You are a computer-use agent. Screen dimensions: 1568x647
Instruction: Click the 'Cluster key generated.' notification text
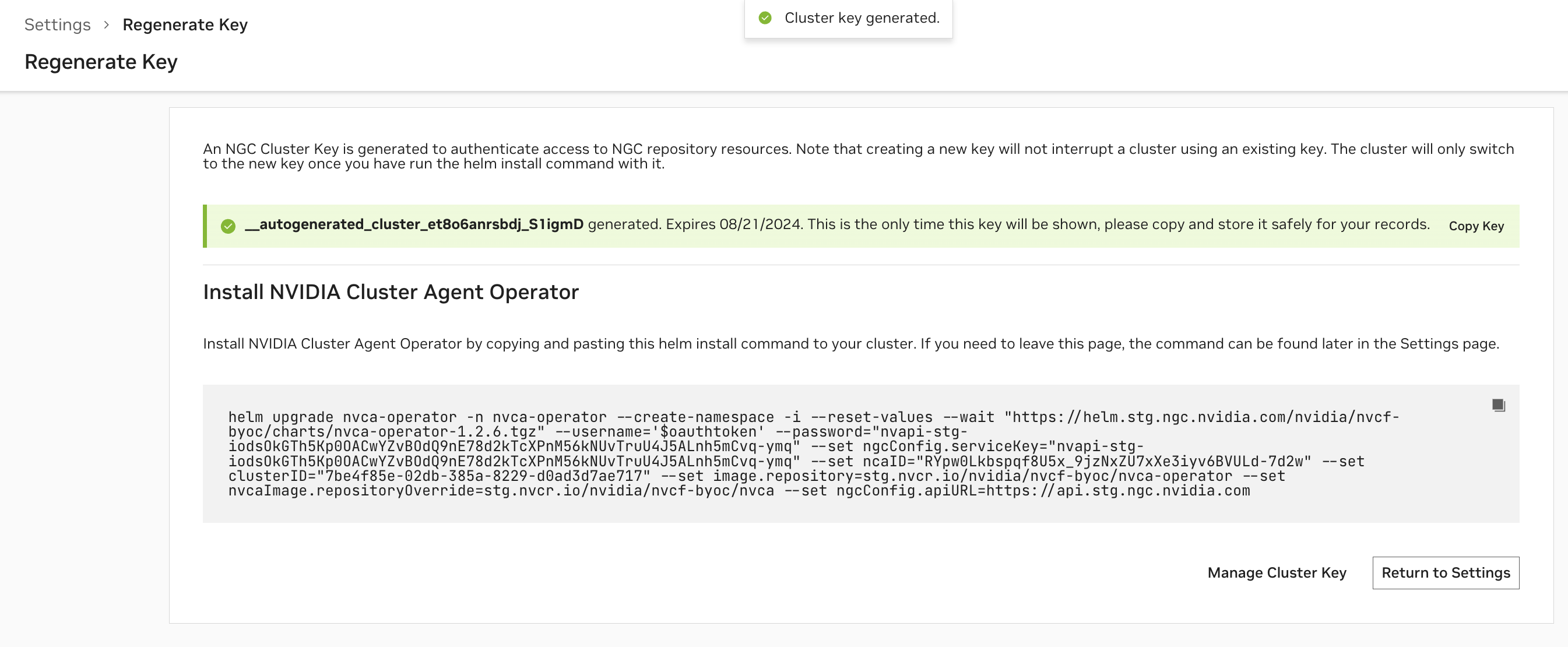coord(862,18)
